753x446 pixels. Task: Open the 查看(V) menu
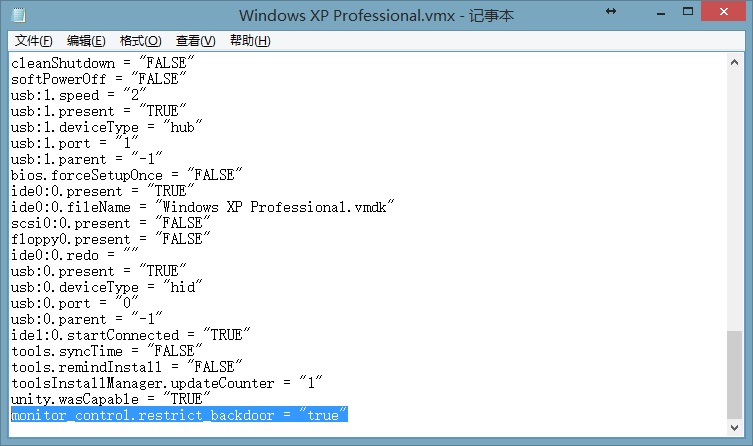coord(195,41)
